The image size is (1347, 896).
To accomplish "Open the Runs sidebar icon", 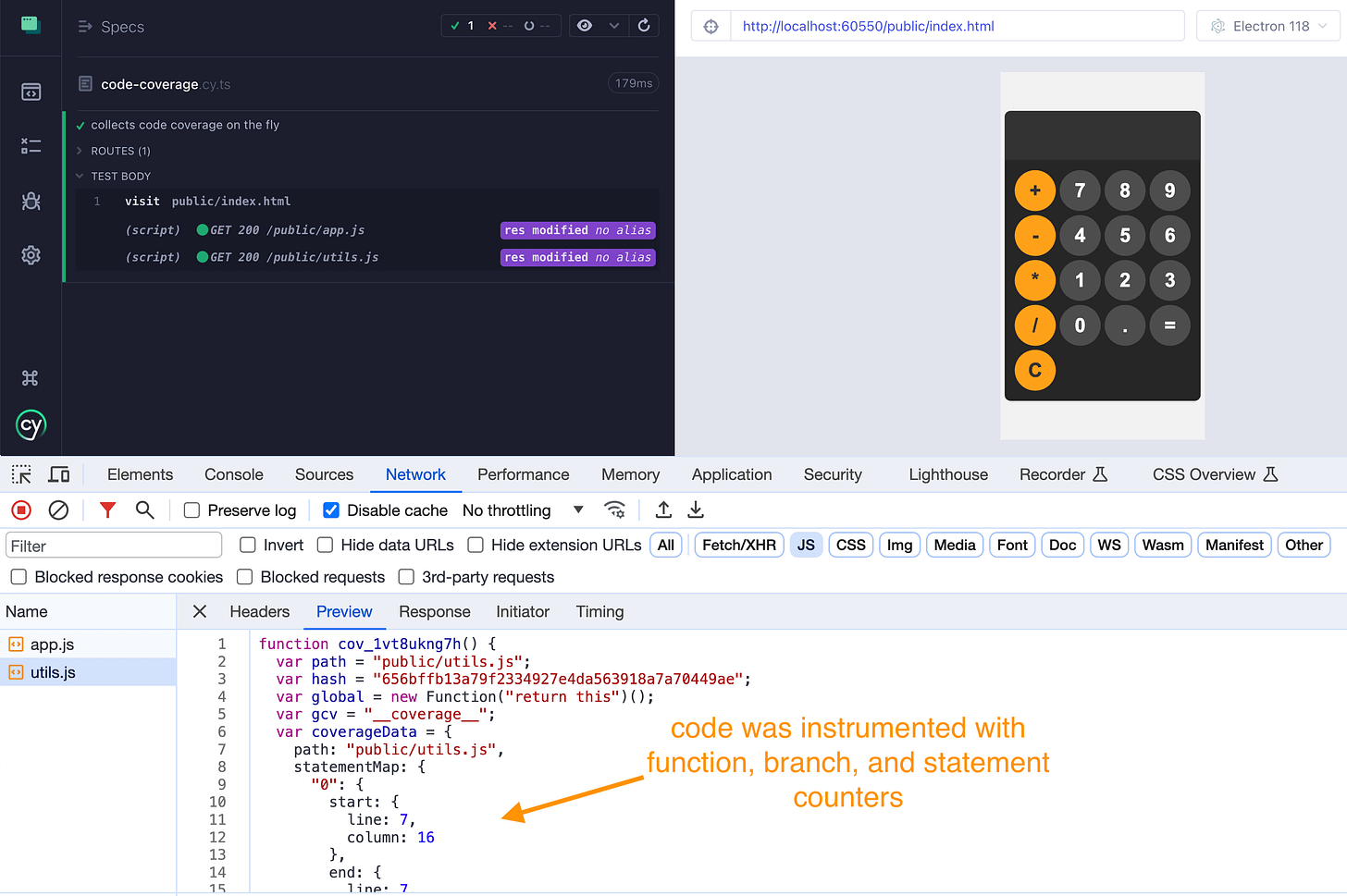I will click(x=31, y=146).
